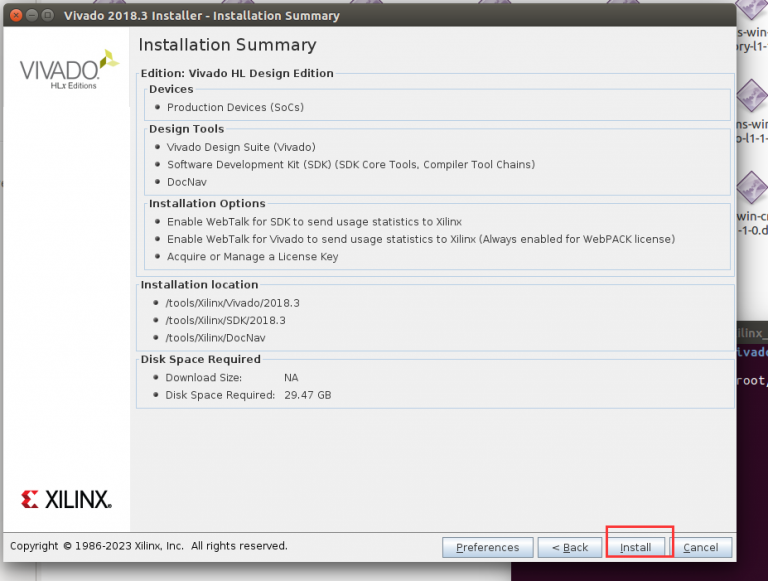Image resolution: width=768 pixels, height=581 pixels.
Task: Minimize the Vivado installer window
Action: pyautogui.click(x=32, y=16)
